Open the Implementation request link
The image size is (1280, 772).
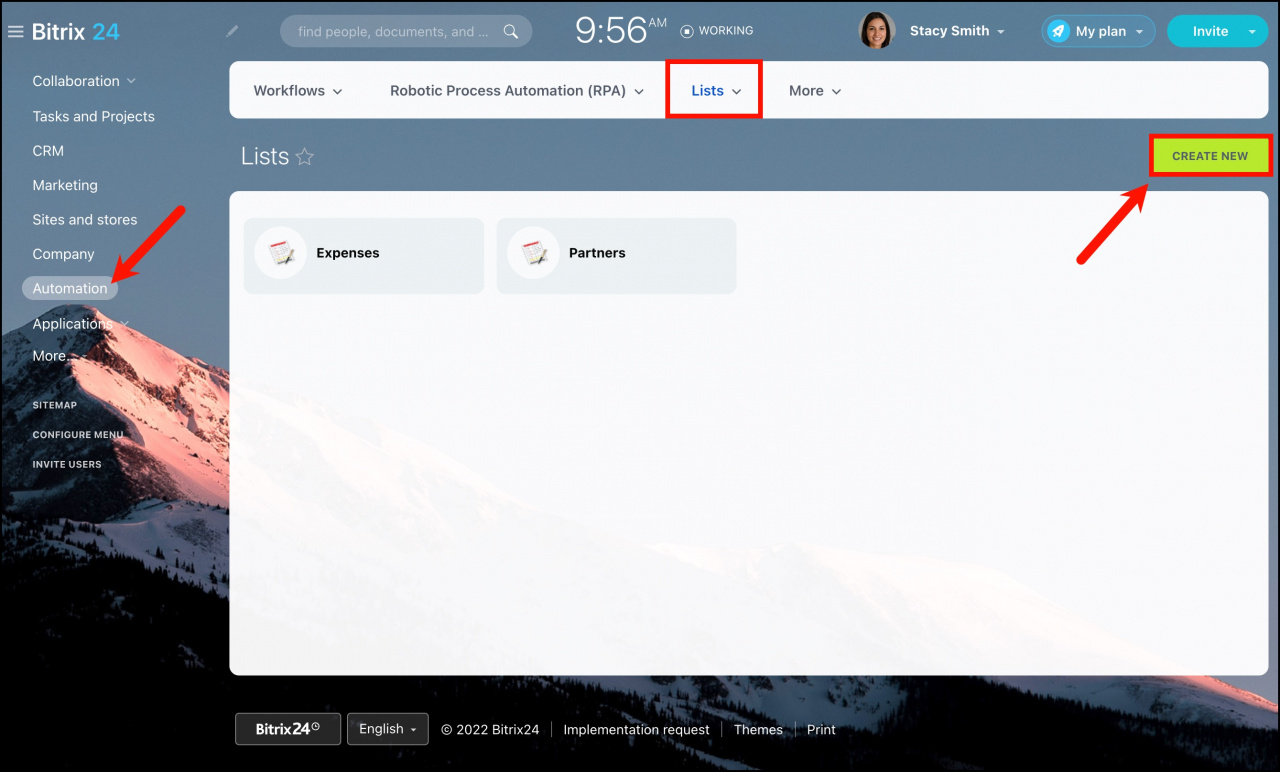pos(637,729)
